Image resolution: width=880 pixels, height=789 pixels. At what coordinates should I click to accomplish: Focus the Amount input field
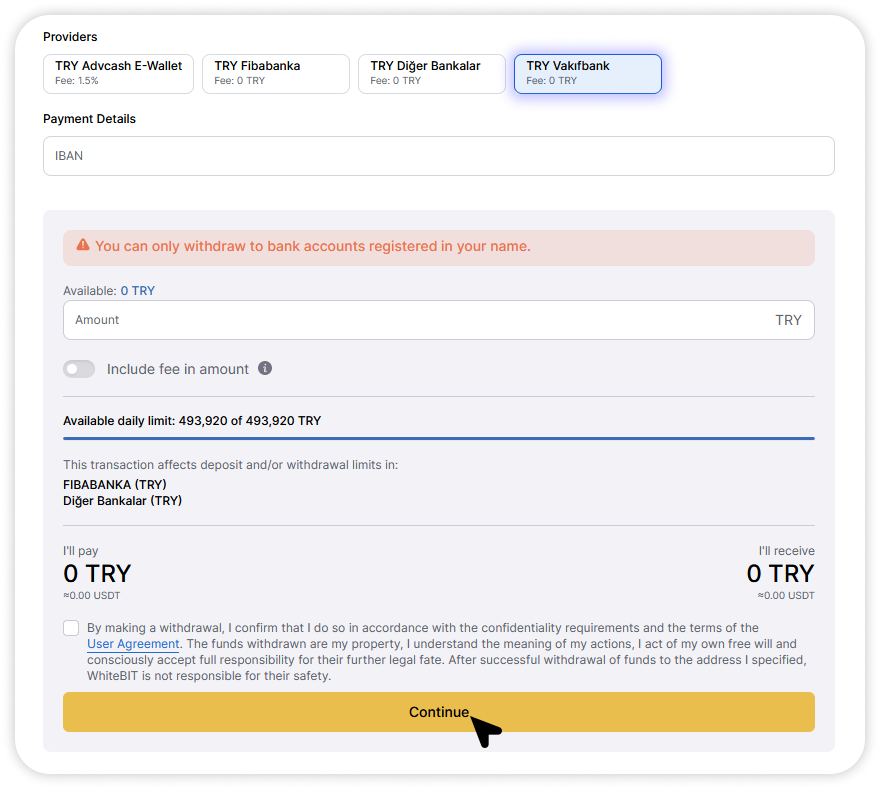tap(439, 320)
